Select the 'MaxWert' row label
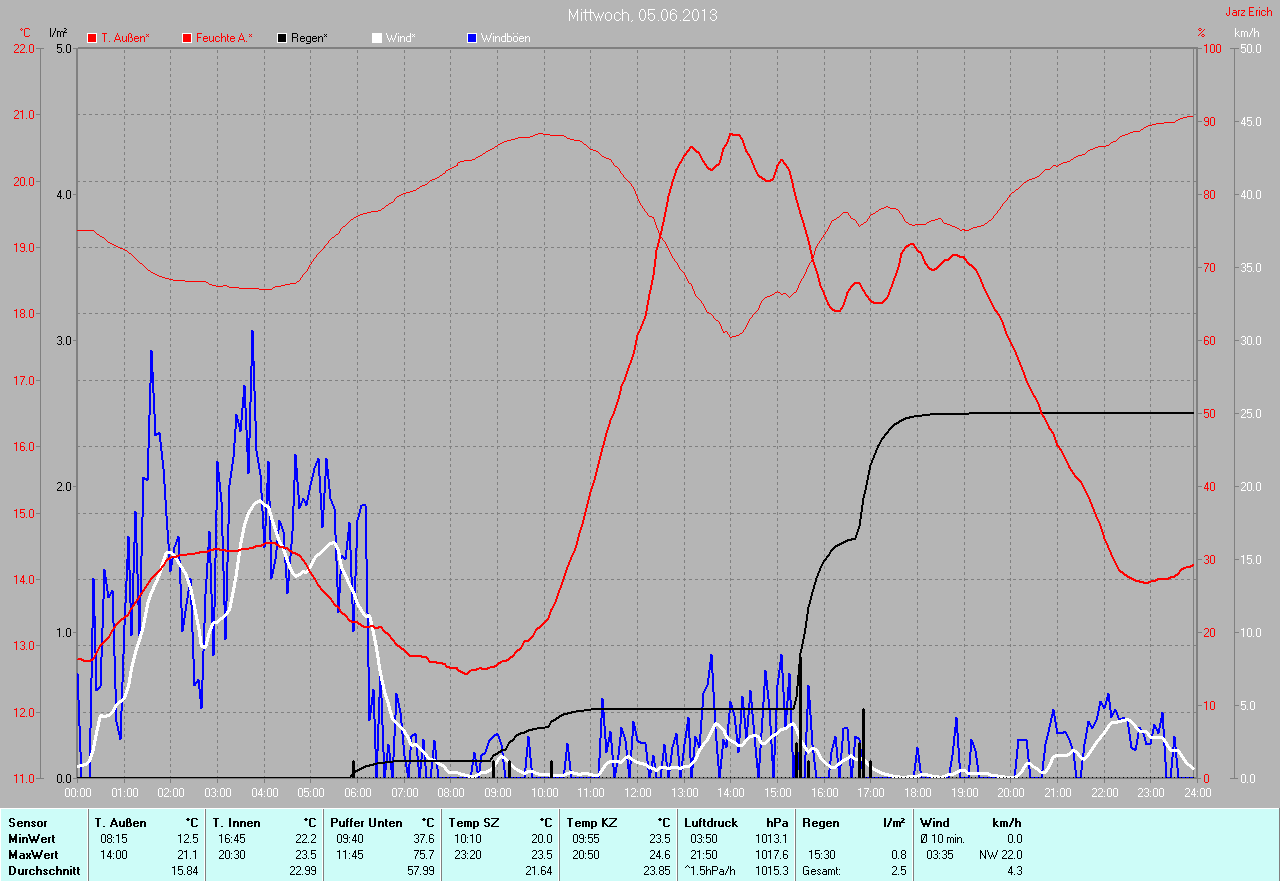 [x=32, y=855]
